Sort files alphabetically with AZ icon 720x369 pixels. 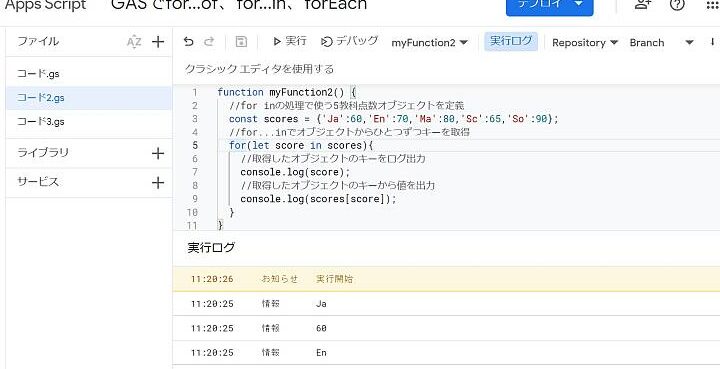pos(134,42)
